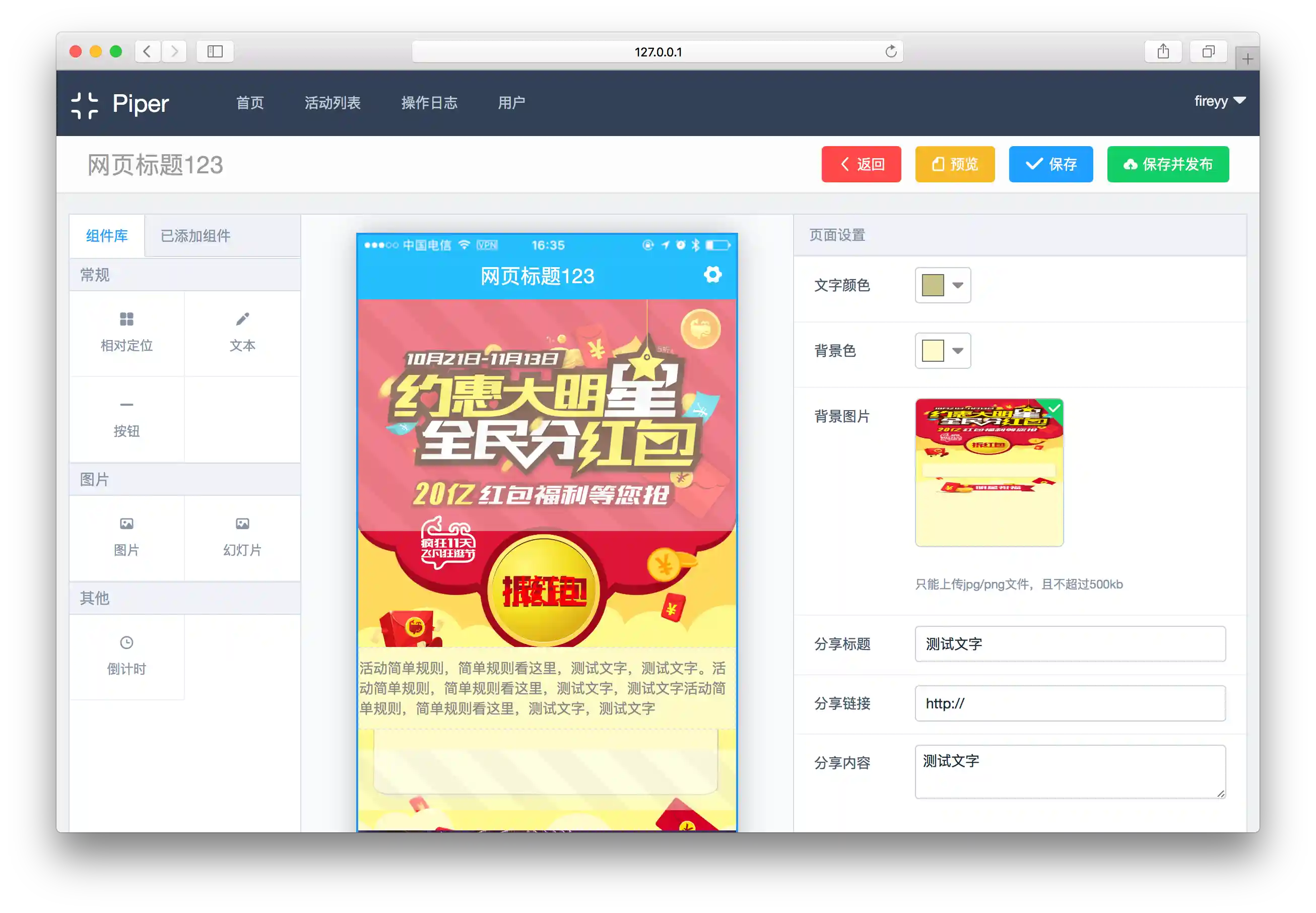Viewport: 1316px width, 913px height.
Task: Open the 活动列表 menu item
Action: [x=333, y=103]
